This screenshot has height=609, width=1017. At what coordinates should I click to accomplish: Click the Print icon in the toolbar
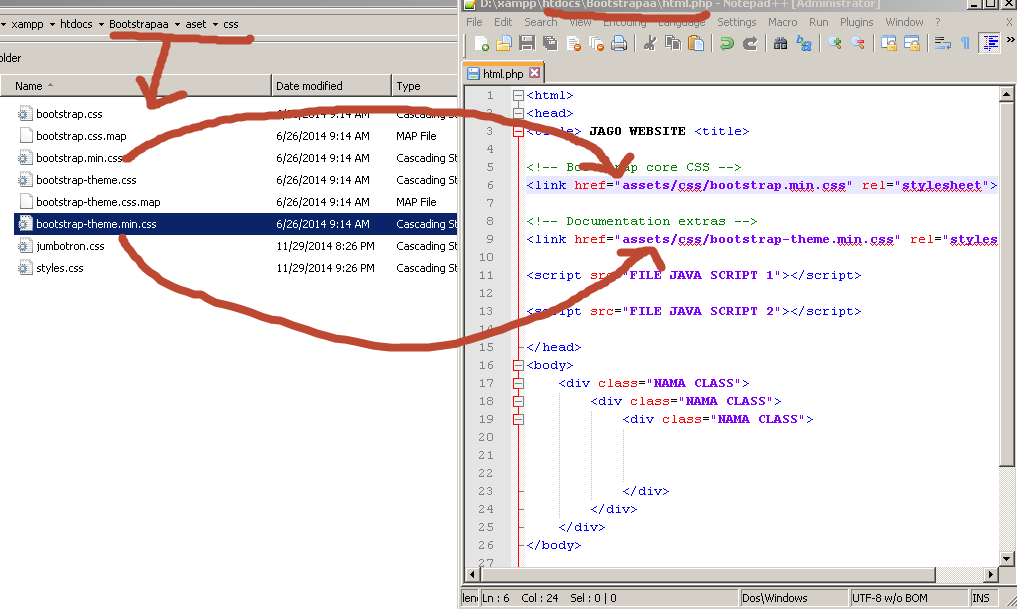pyautogui.click(x=619, y=43)
